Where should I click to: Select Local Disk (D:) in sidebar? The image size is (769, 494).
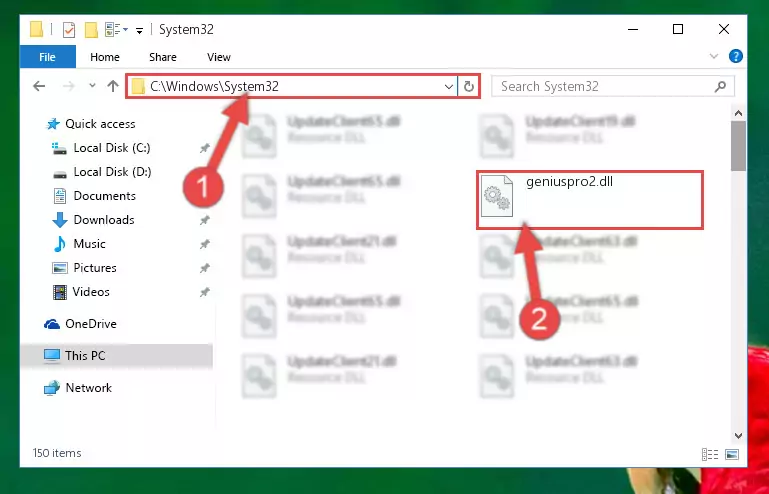(112, 172)
